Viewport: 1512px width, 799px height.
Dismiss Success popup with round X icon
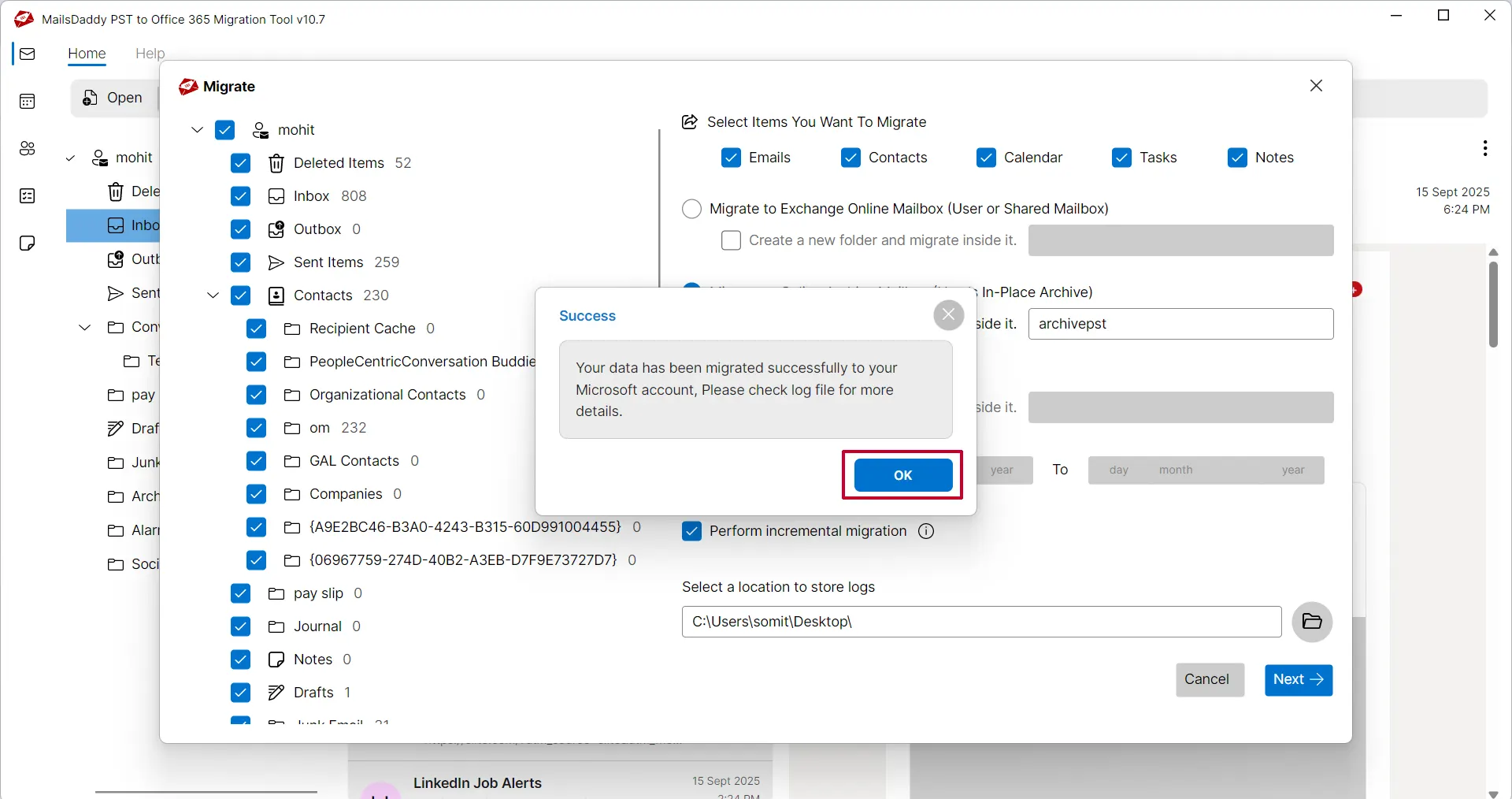948,315
